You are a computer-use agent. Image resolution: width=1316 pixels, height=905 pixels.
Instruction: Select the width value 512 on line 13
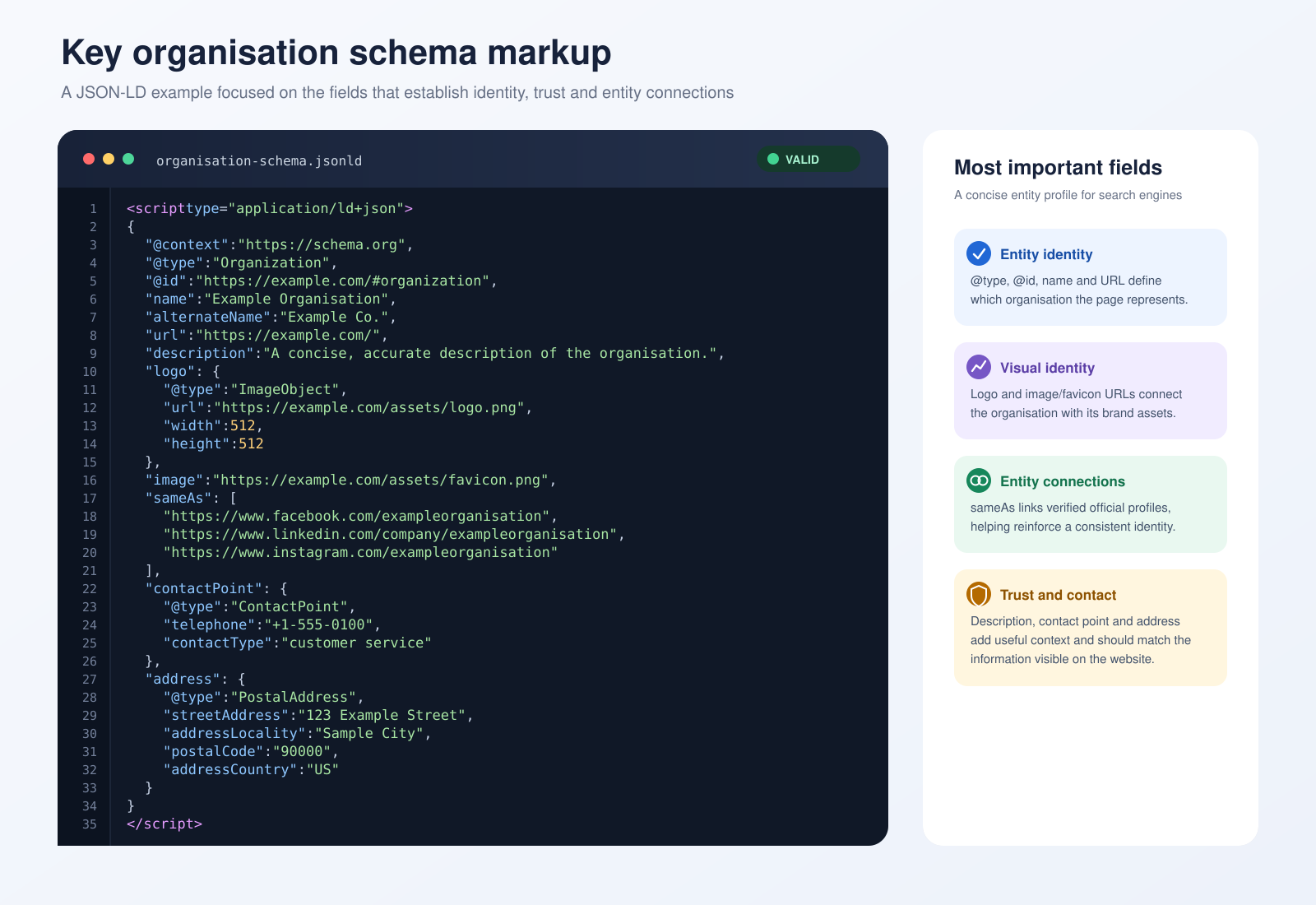[243, 425]
